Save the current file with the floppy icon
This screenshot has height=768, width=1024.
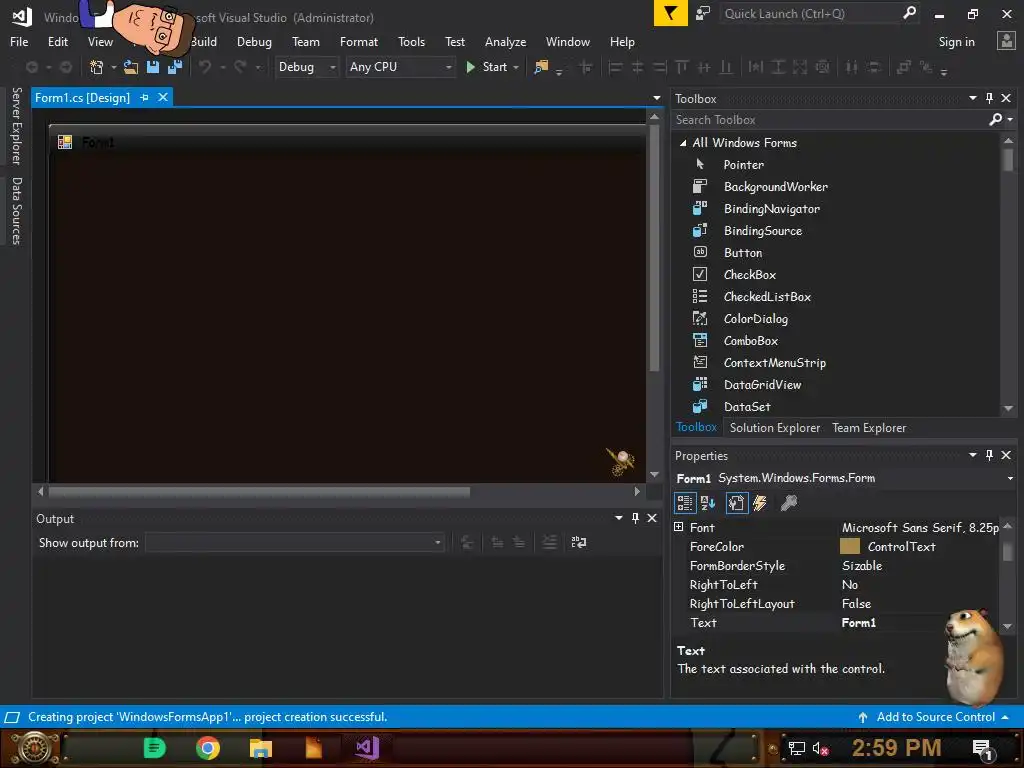tap(153, 67)
